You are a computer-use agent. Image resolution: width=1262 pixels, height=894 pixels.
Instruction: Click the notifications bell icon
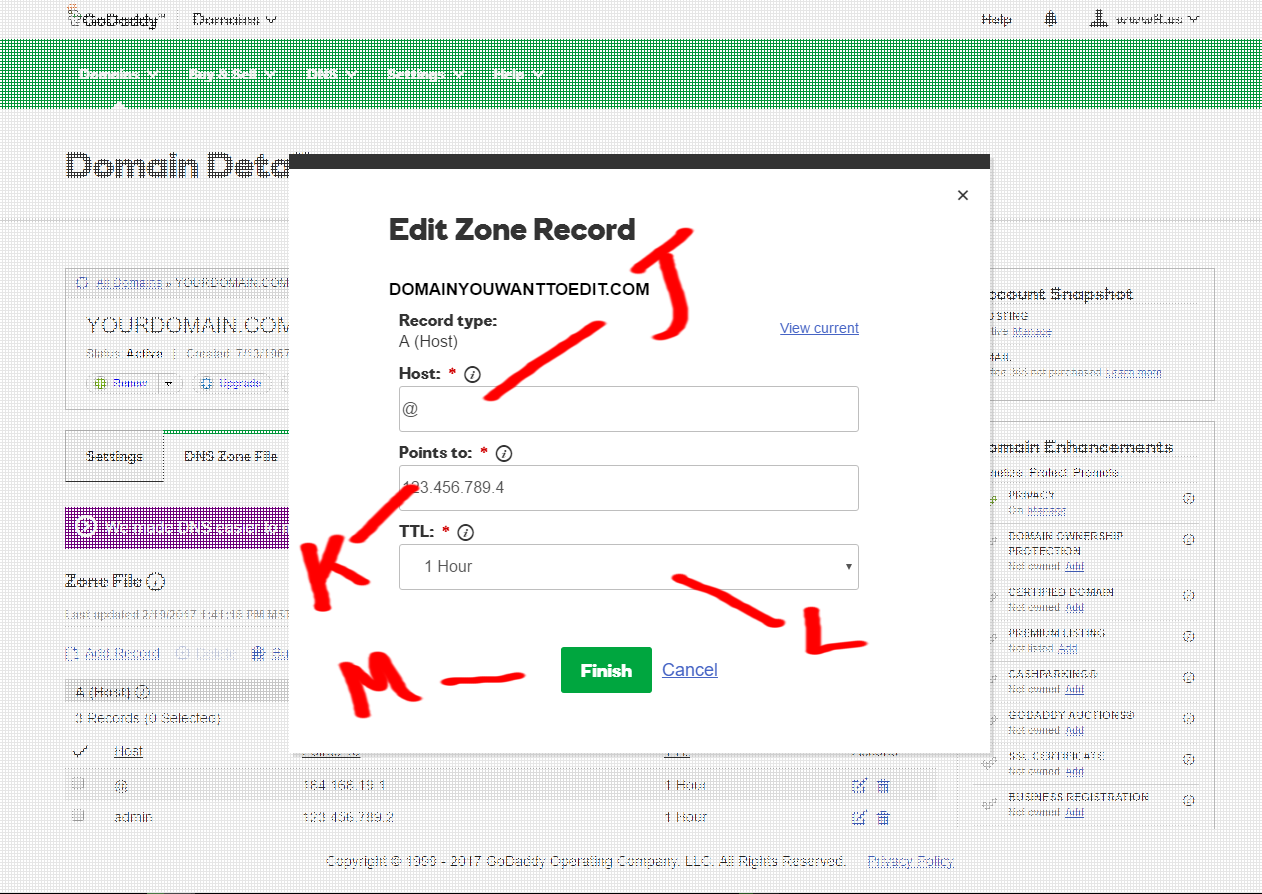pyautogui.click(x=1051, y=19)
